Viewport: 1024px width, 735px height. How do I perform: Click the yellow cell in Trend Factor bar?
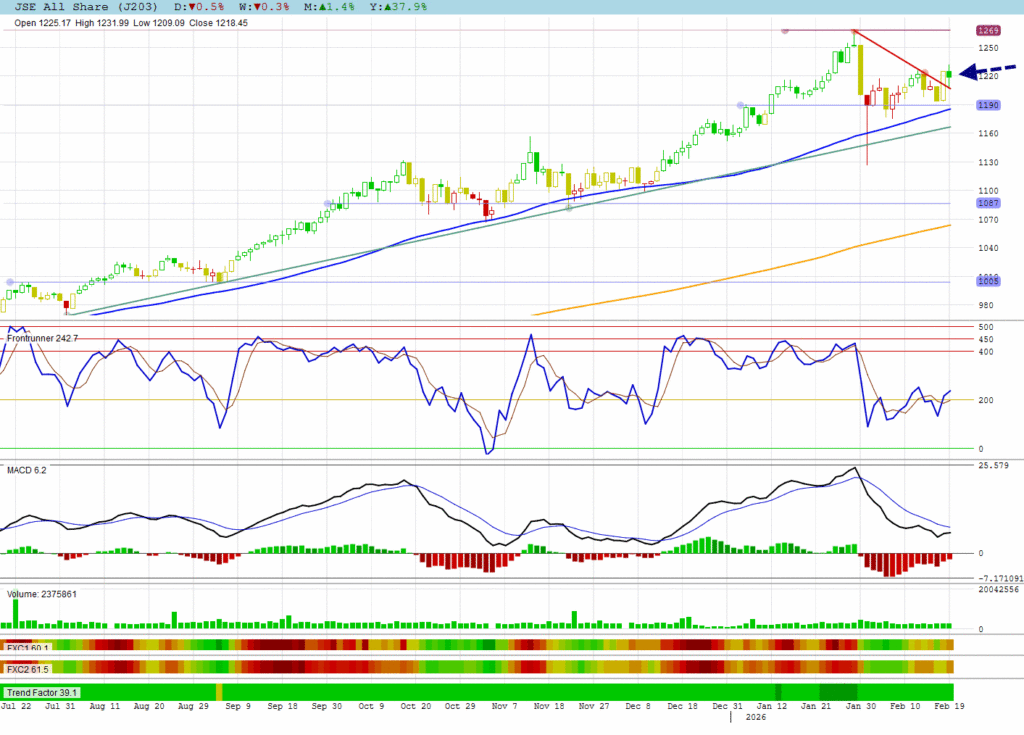219,692
